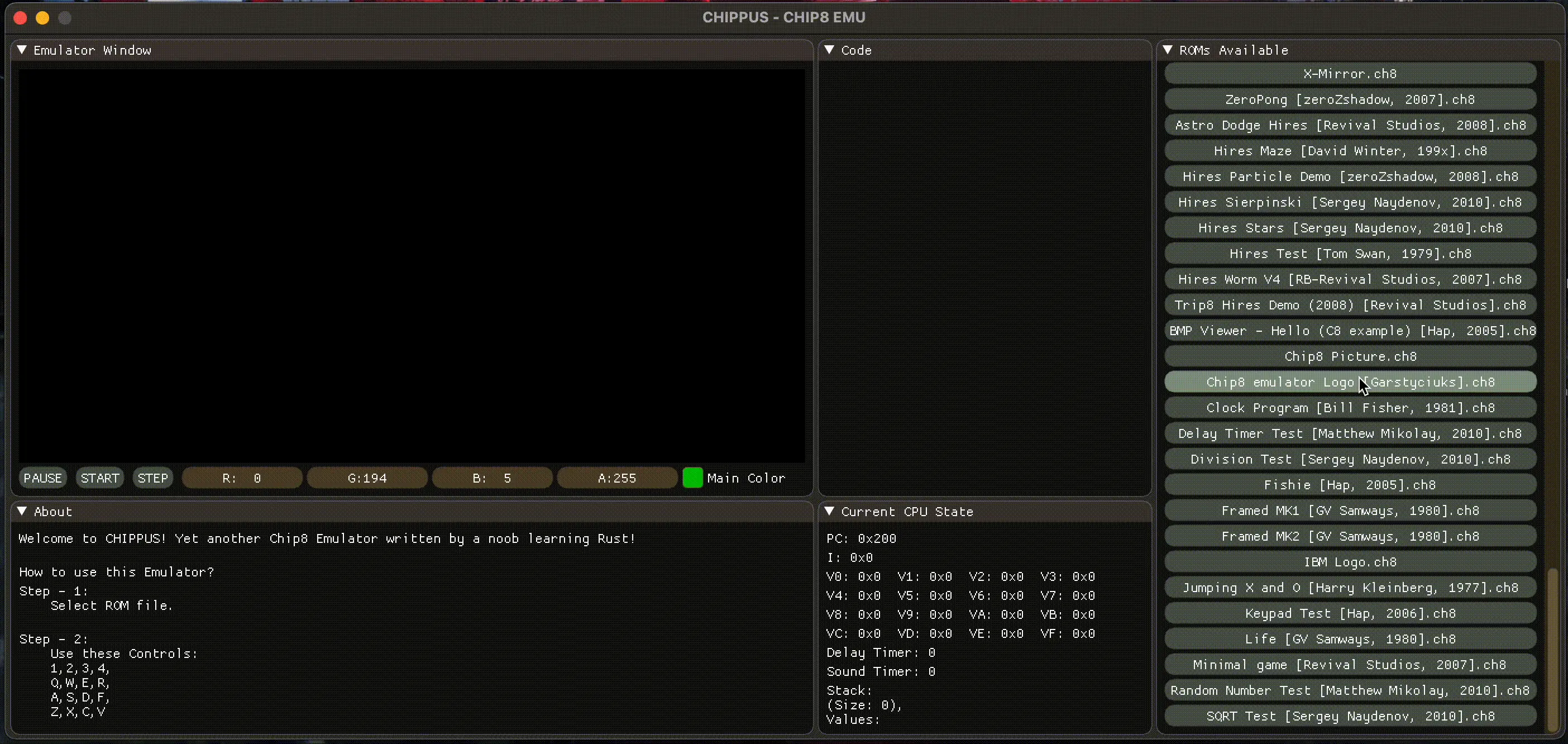Collapse the Emulator Window panel
The height and width of the screenshot is (744, 1568).
(x=22, y=50)
